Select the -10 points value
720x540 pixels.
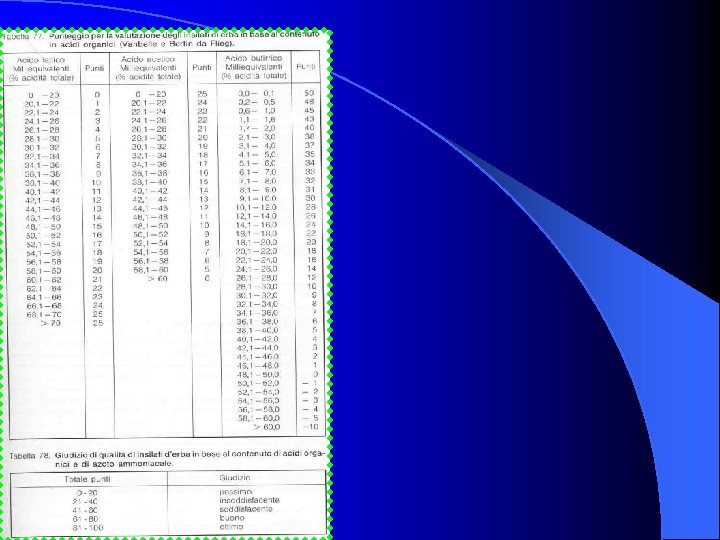(310, 427)
